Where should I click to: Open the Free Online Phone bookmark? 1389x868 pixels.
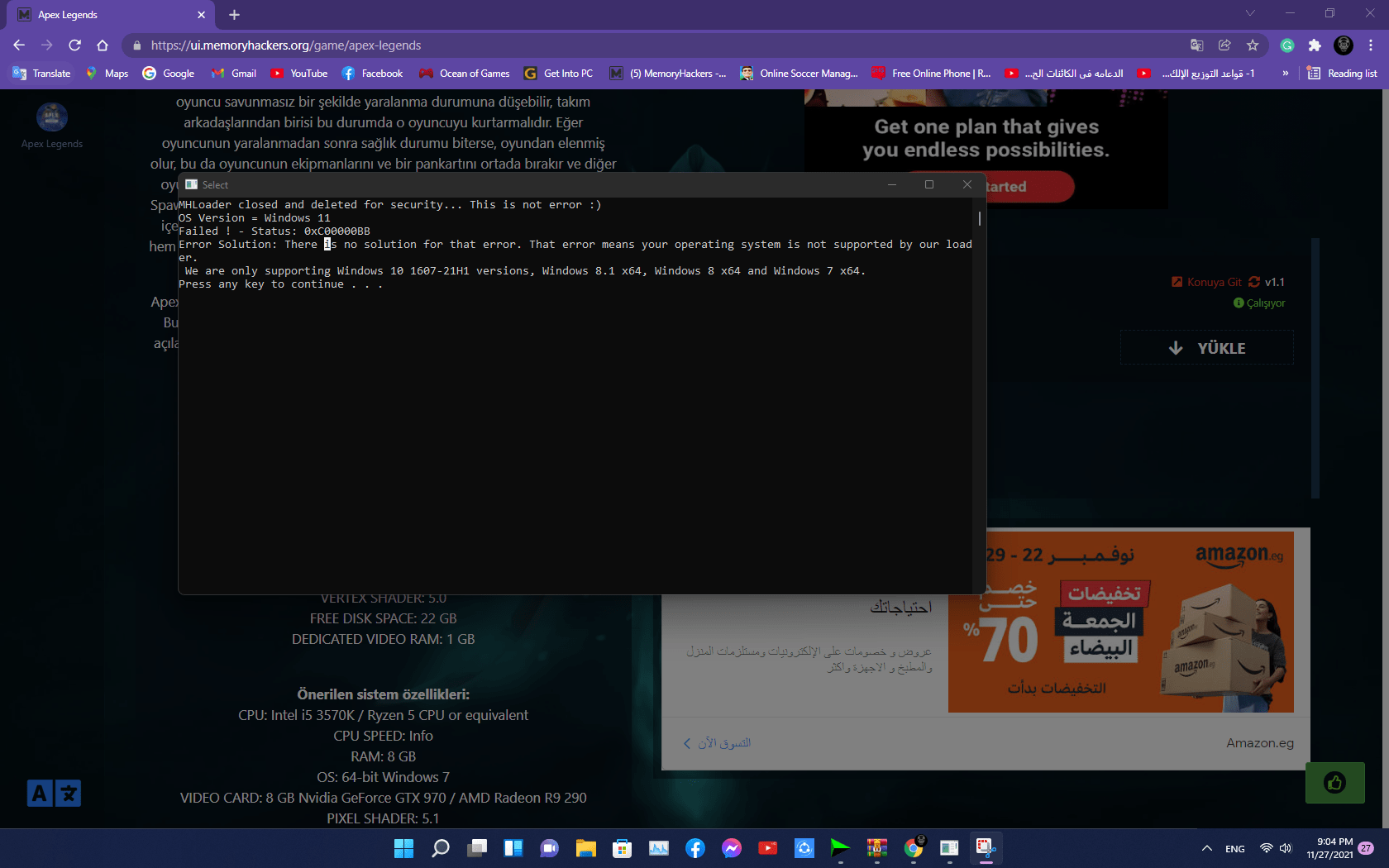[932, 74]
